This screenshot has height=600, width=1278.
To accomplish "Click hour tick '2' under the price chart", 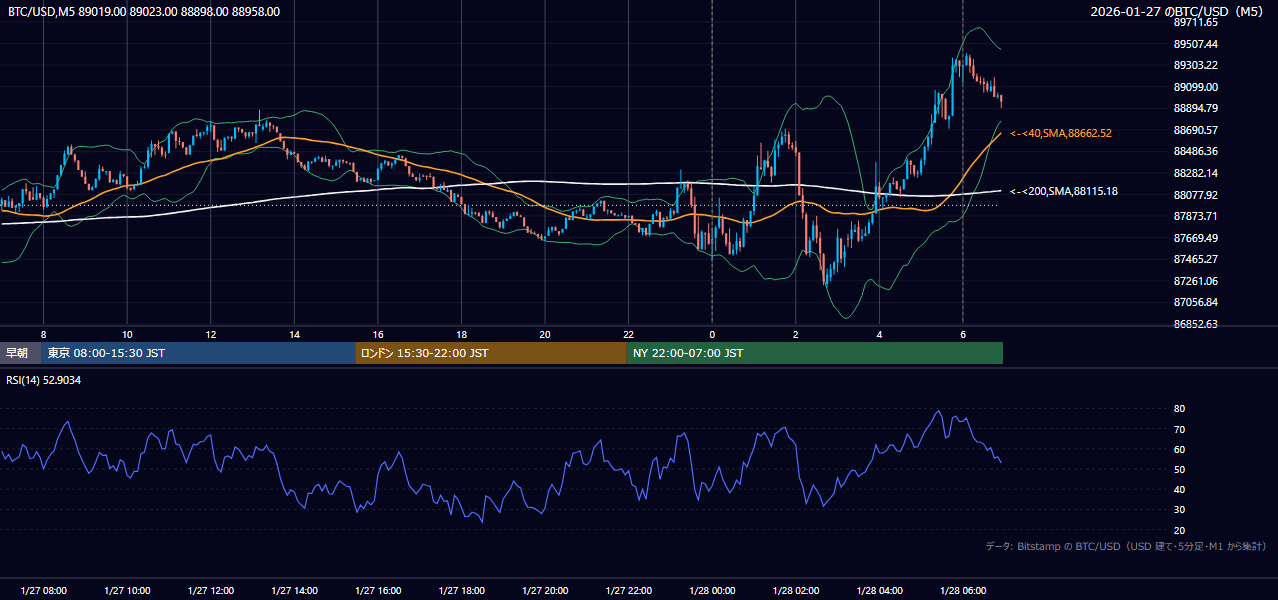I will point(796,334).
